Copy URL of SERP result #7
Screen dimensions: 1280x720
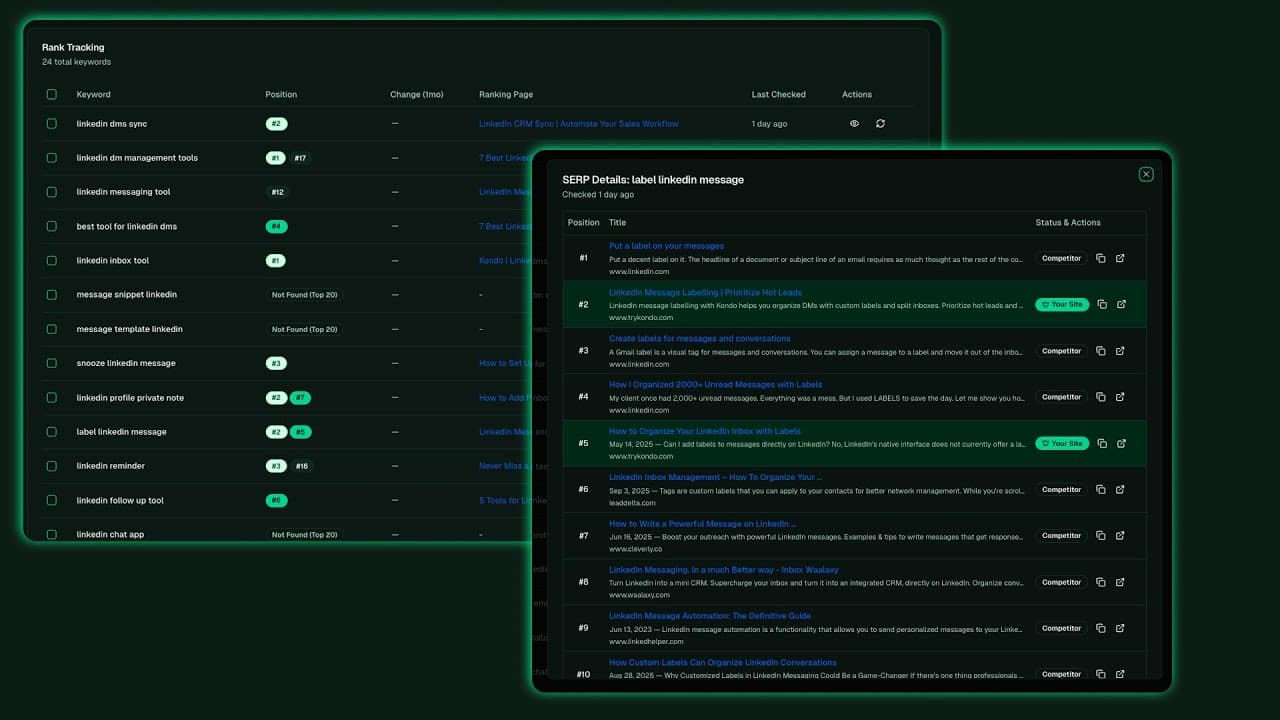point(1100,536)
